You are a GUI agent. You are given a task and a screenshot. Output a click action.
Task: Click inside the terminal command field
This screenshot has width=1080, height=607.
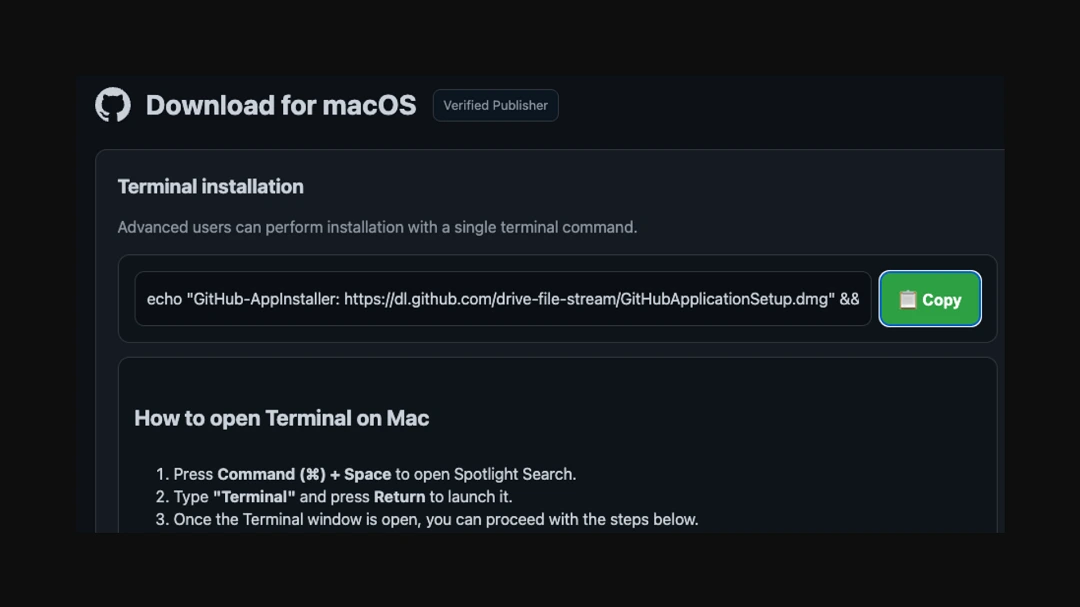pyautogui.click(x=500, y=297)
